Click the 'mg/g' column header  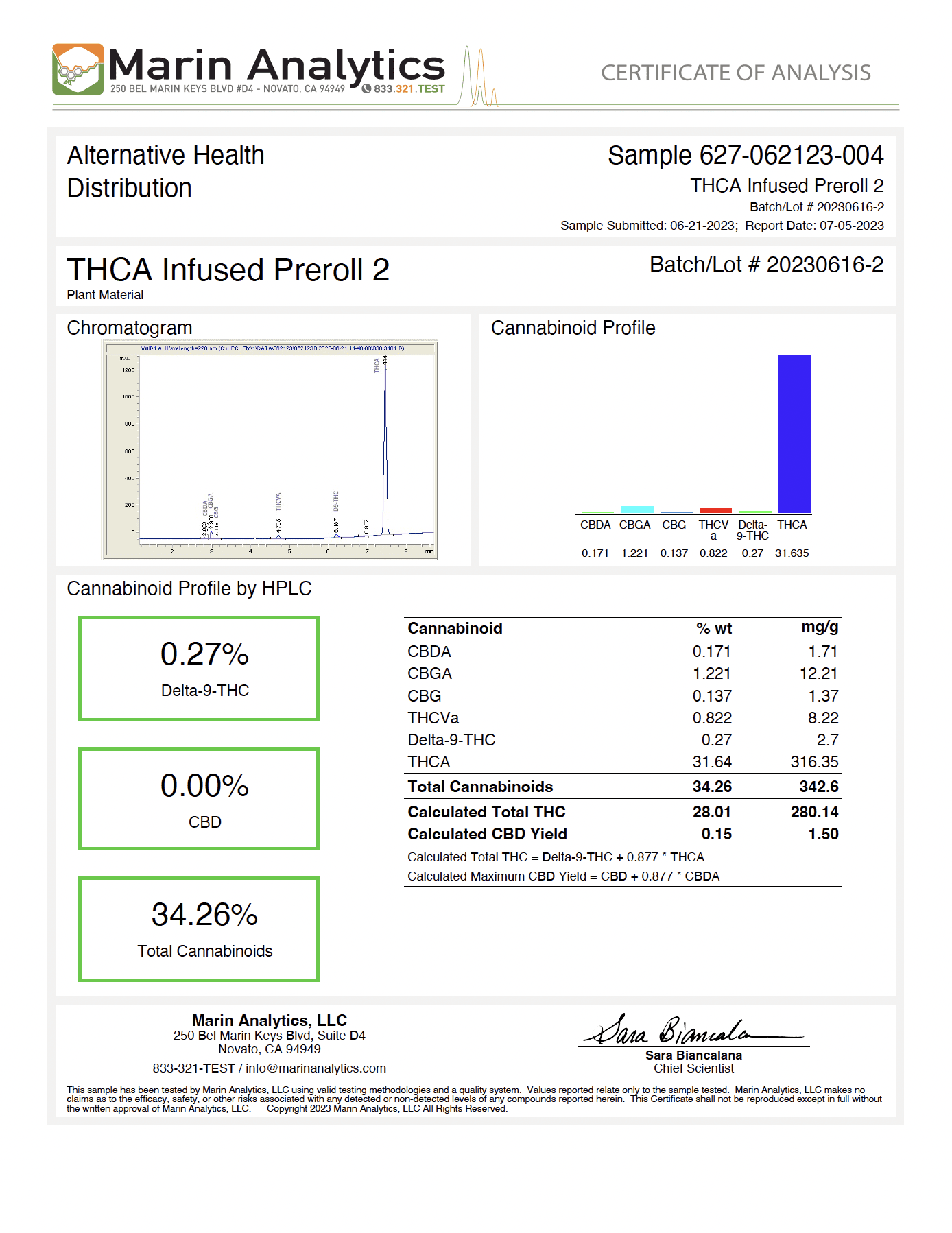coord(820,627)
